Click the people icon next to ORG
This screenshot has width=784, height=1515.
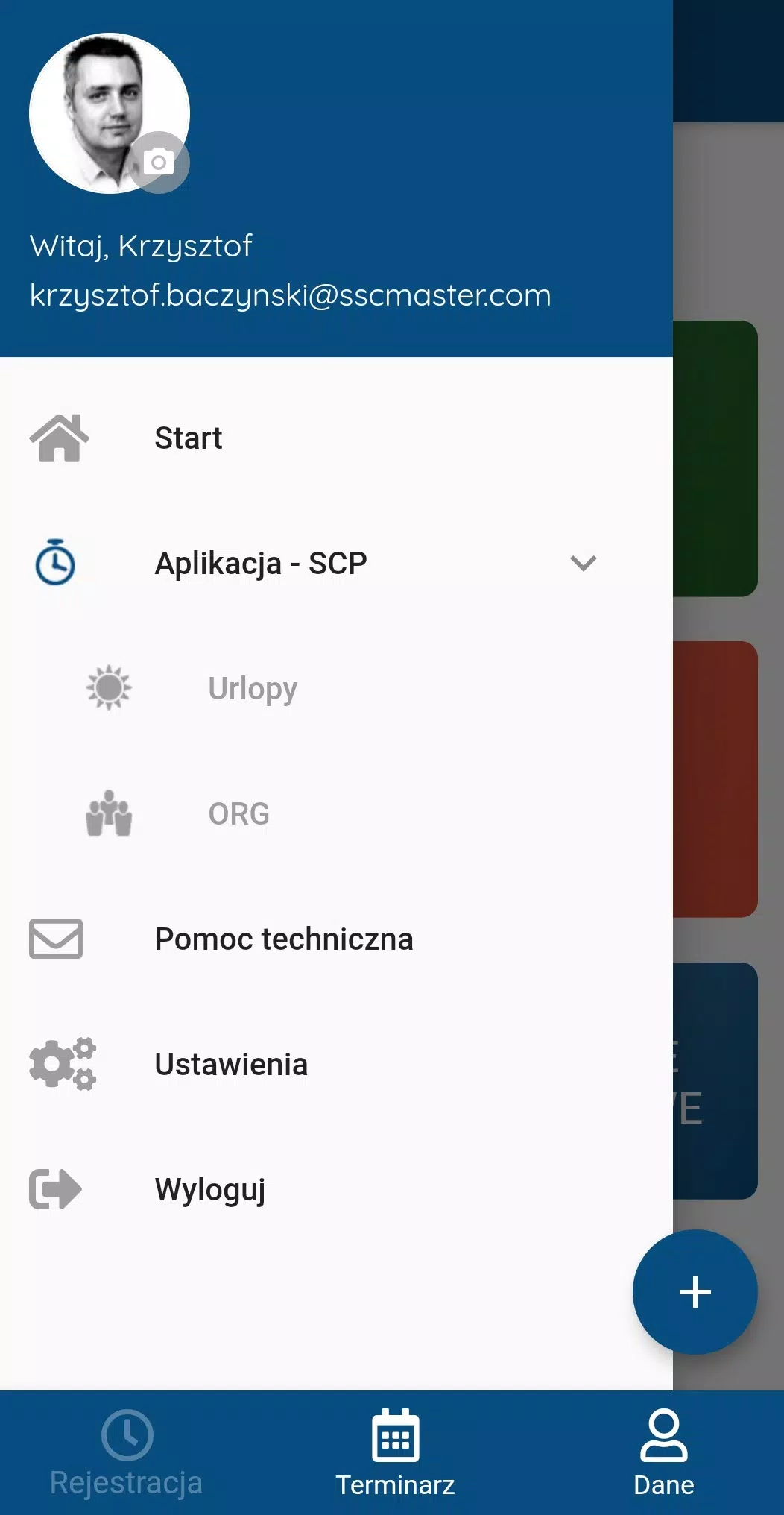coord(109,813)
